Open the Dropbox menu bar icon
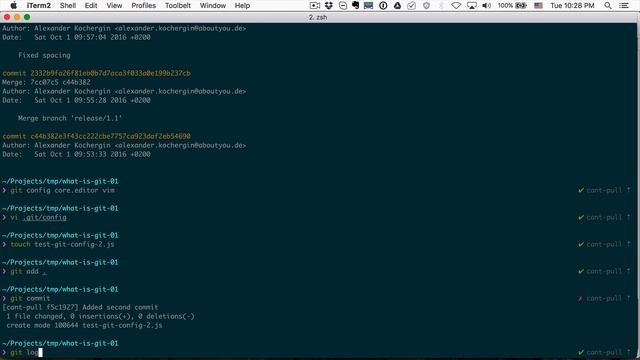The width and height of the screenshot is (640, 360). [x=329, y=6]
